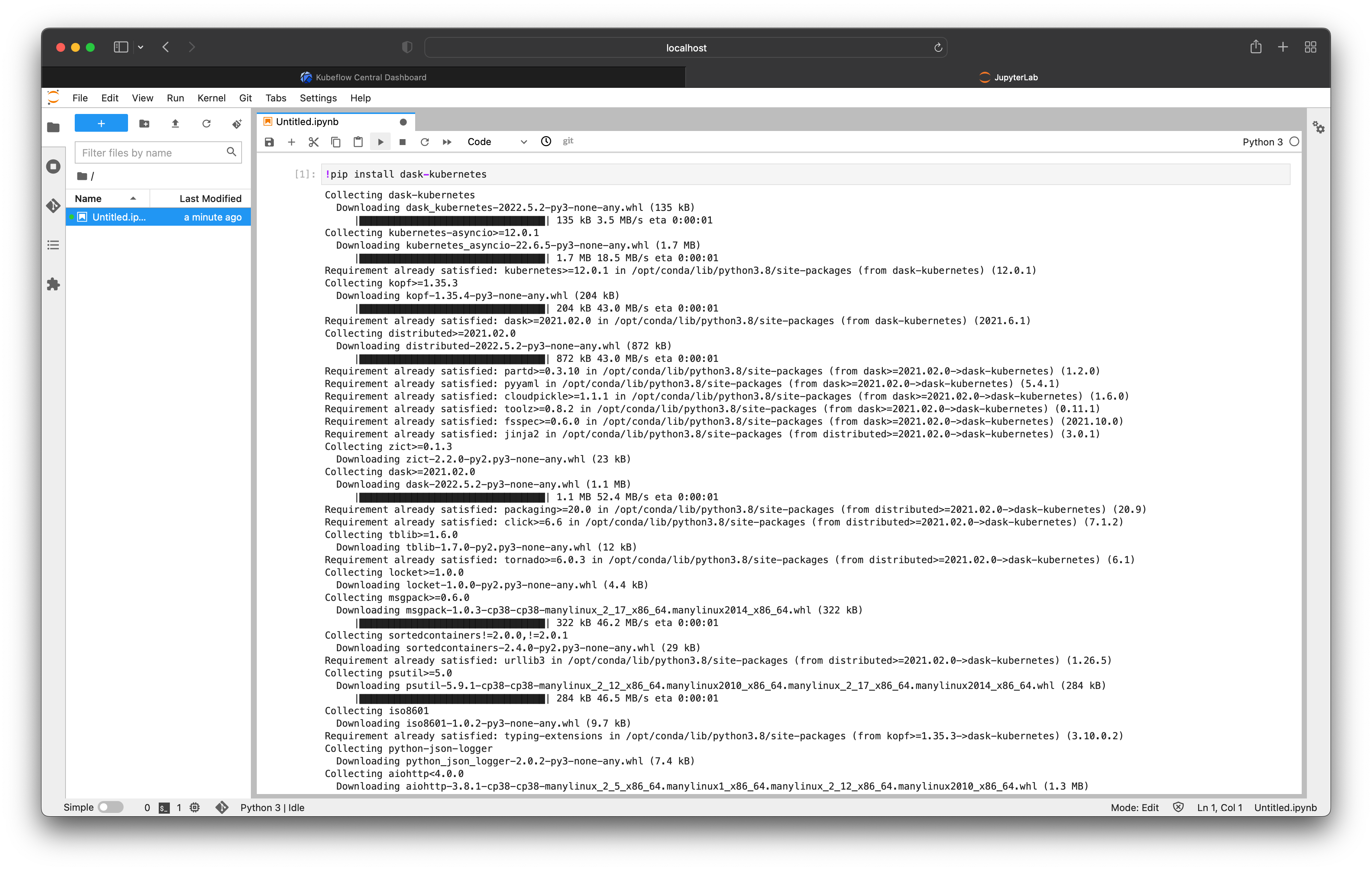Refresh the file list
Viewport: 1372px width, 871px height.
point(206,123)
